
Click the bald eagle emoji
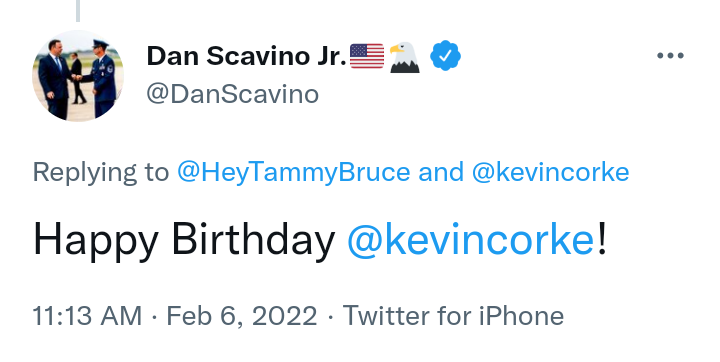click(405, 57)
